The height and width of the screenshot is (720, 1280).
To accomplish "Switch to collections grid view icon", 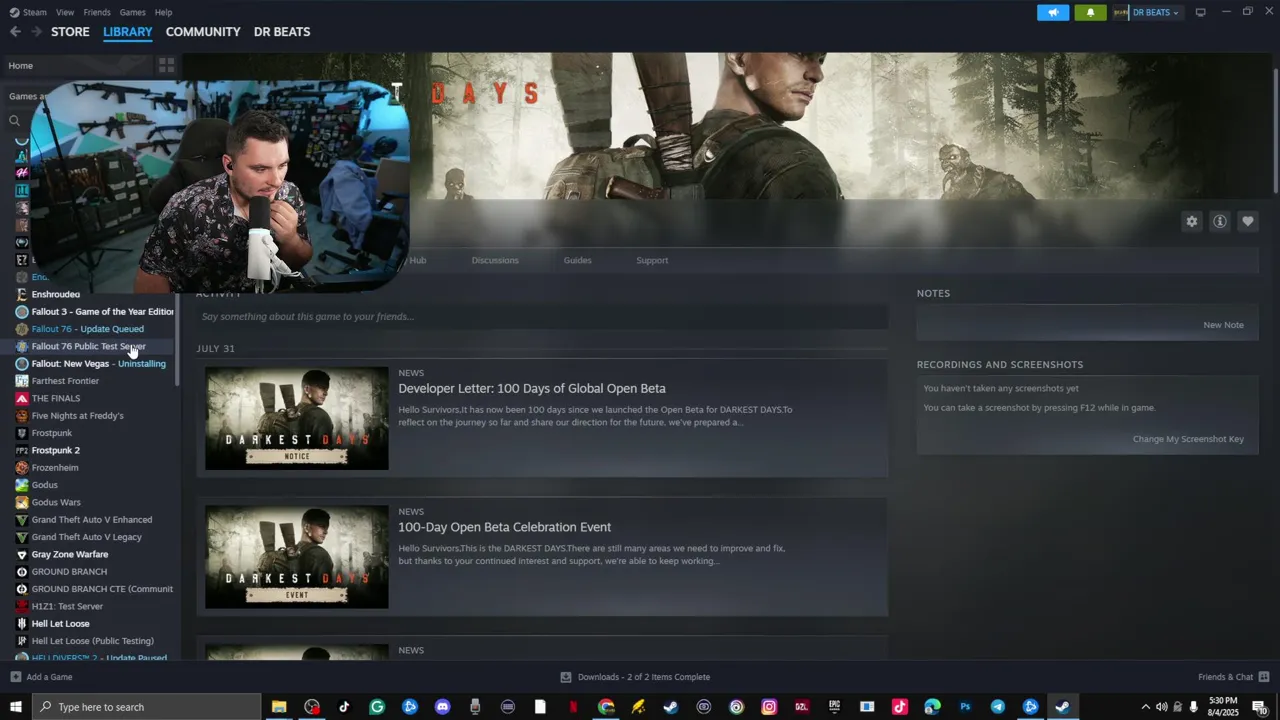I will (166, 66).
